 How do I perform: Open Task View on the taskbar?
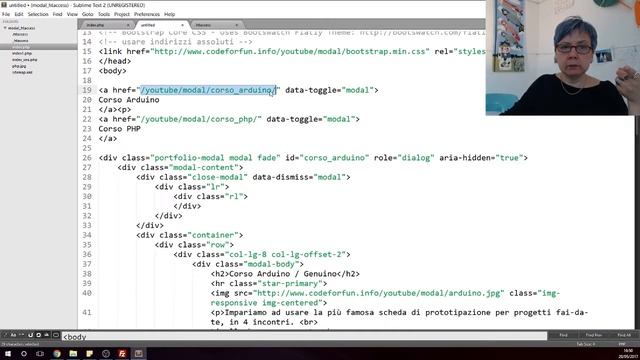40,353
